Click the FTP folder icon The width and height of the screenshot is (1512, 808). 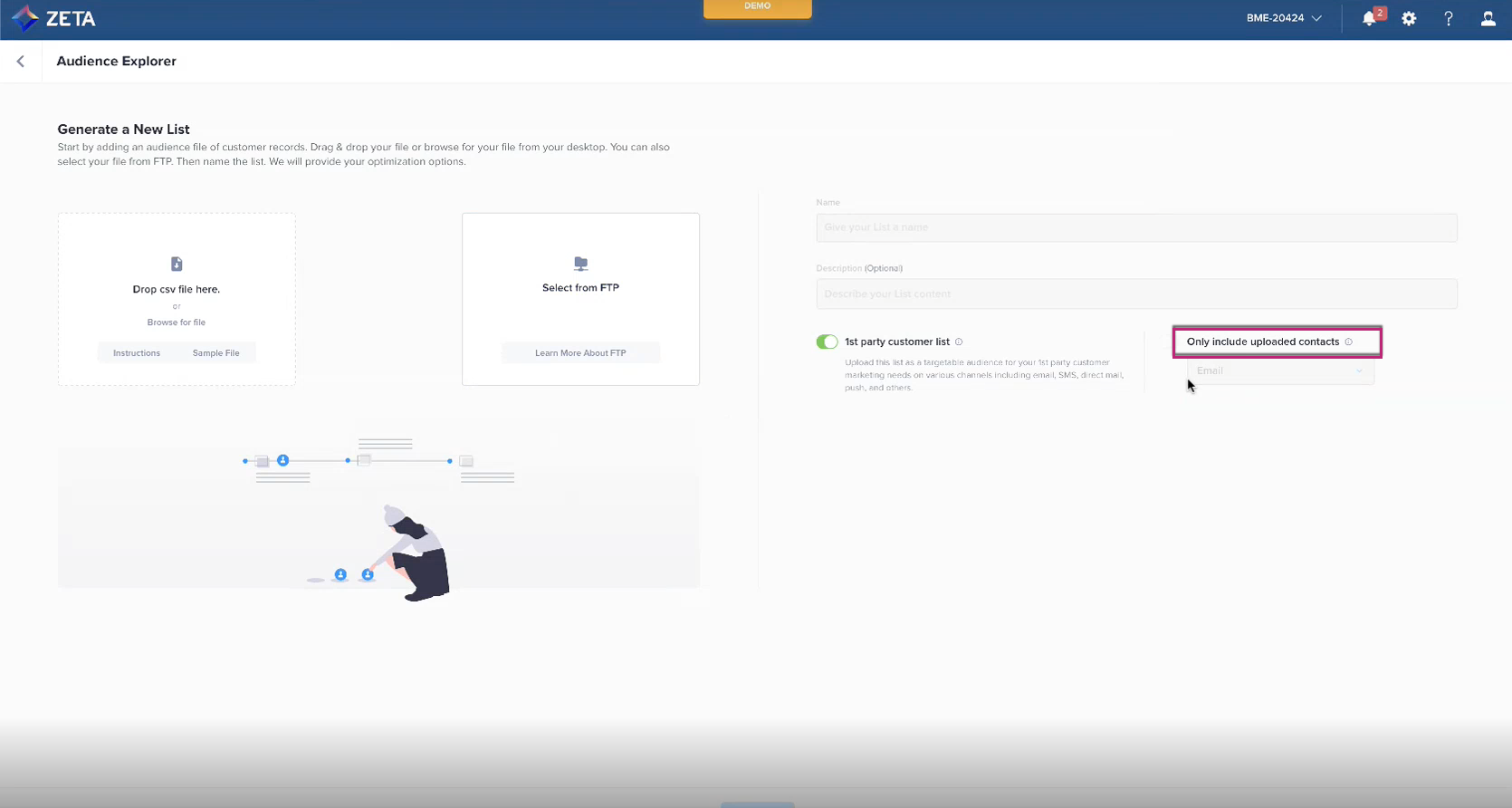580,264
